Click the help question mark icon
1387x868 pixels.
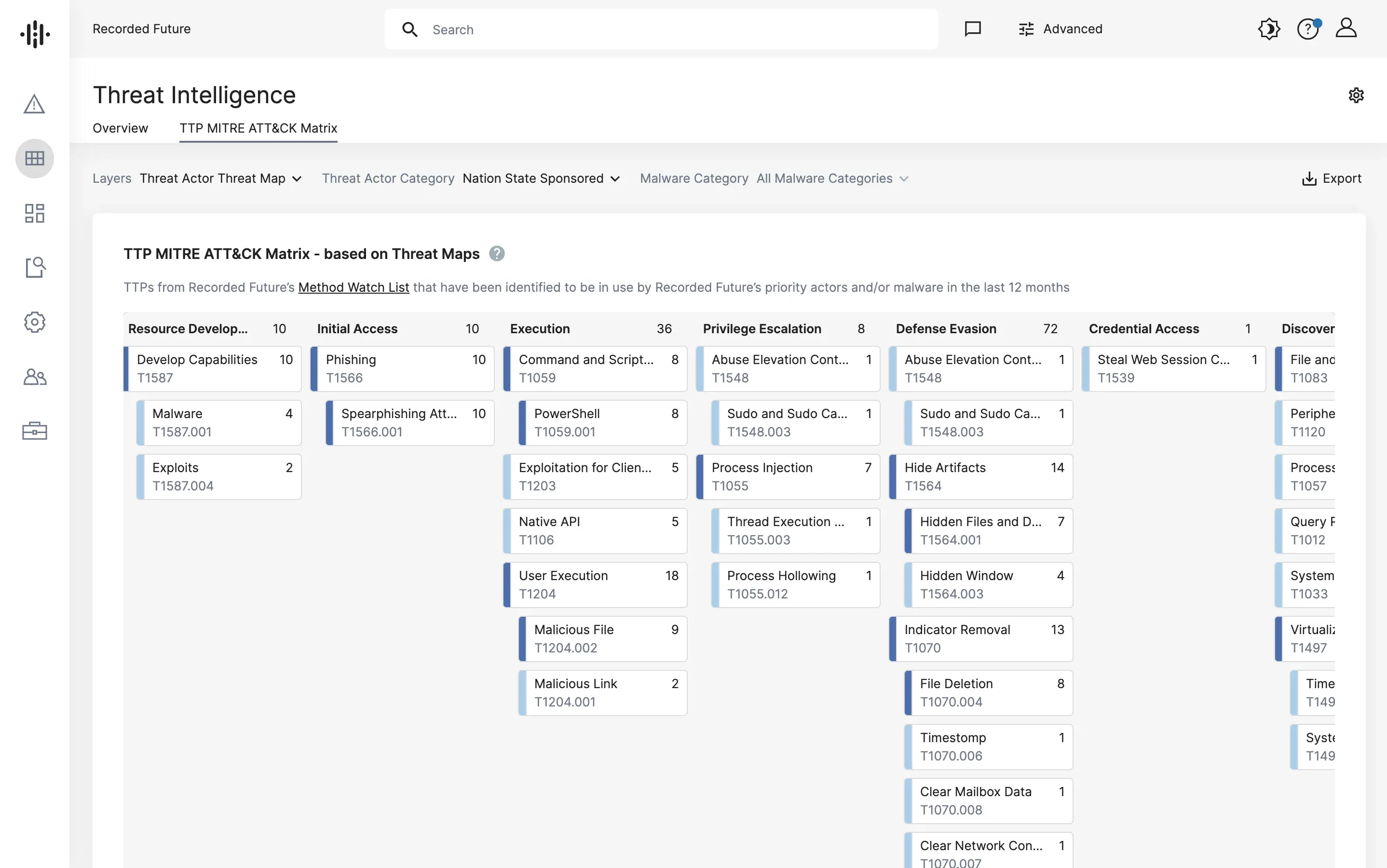click(x=1307, y=28)
